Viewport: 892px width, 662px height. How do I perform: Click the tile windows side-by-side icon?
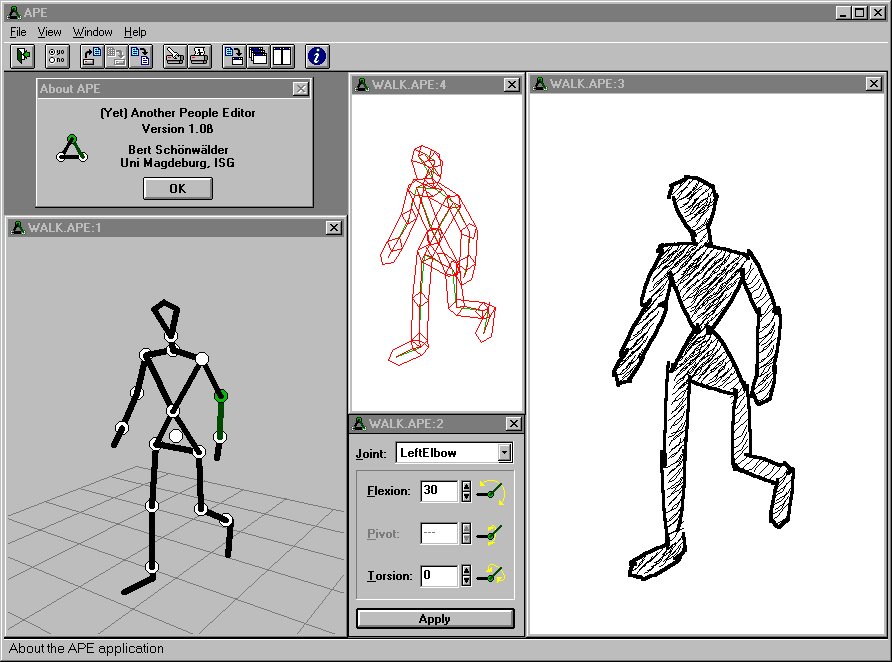point(282,56)
